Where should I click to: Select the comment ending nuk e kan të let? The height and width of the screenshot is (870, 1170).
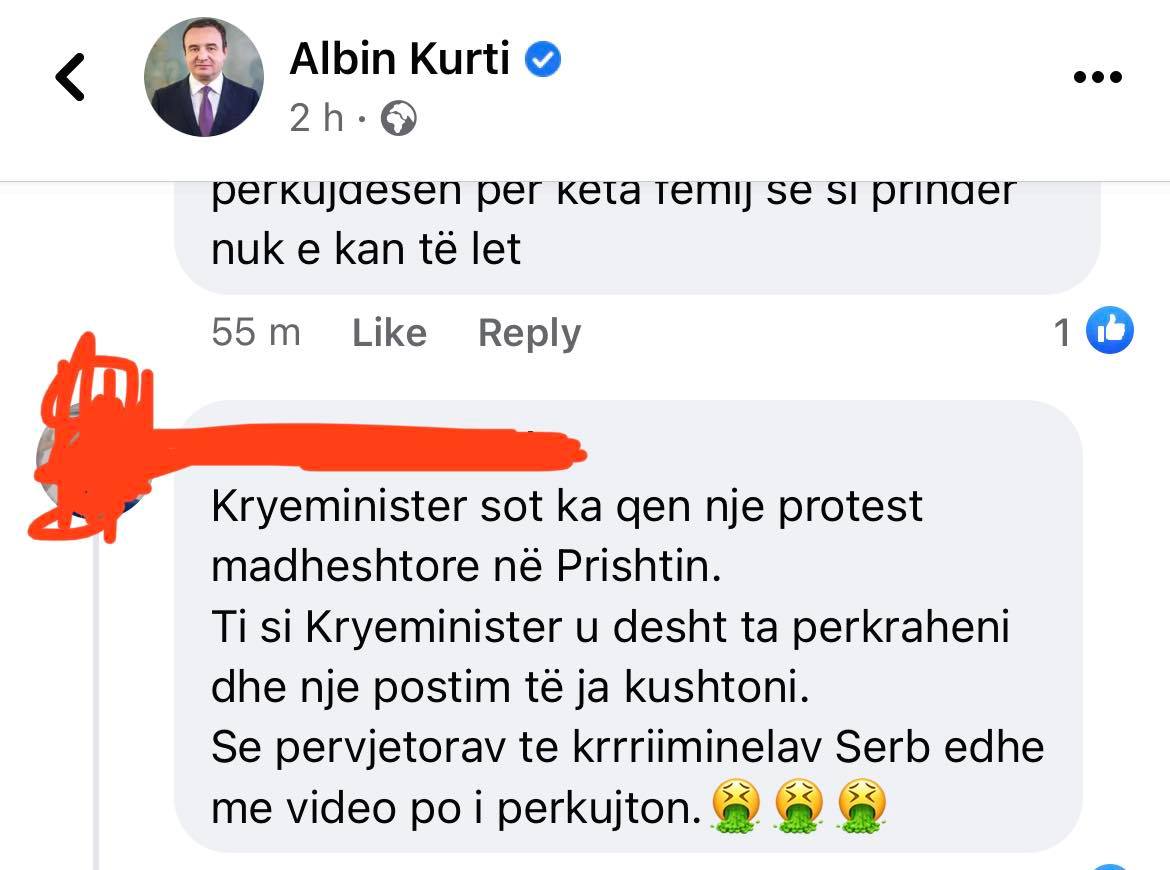pos(637,237)
